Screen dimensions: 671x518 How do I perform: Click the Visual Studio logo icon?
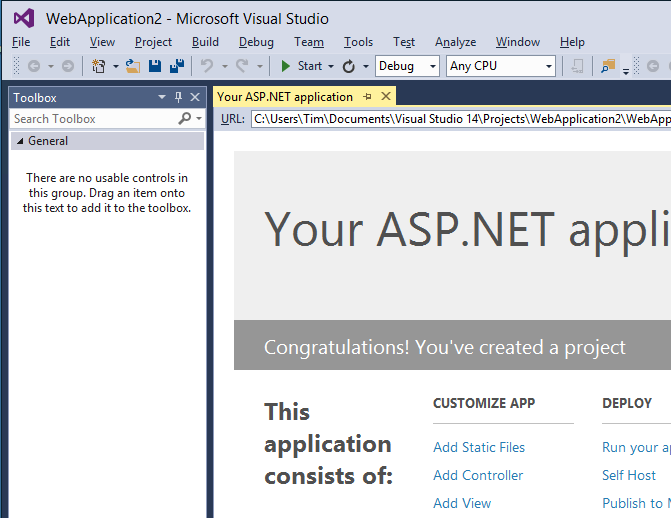pyautogui.click(x=24, y=18)
